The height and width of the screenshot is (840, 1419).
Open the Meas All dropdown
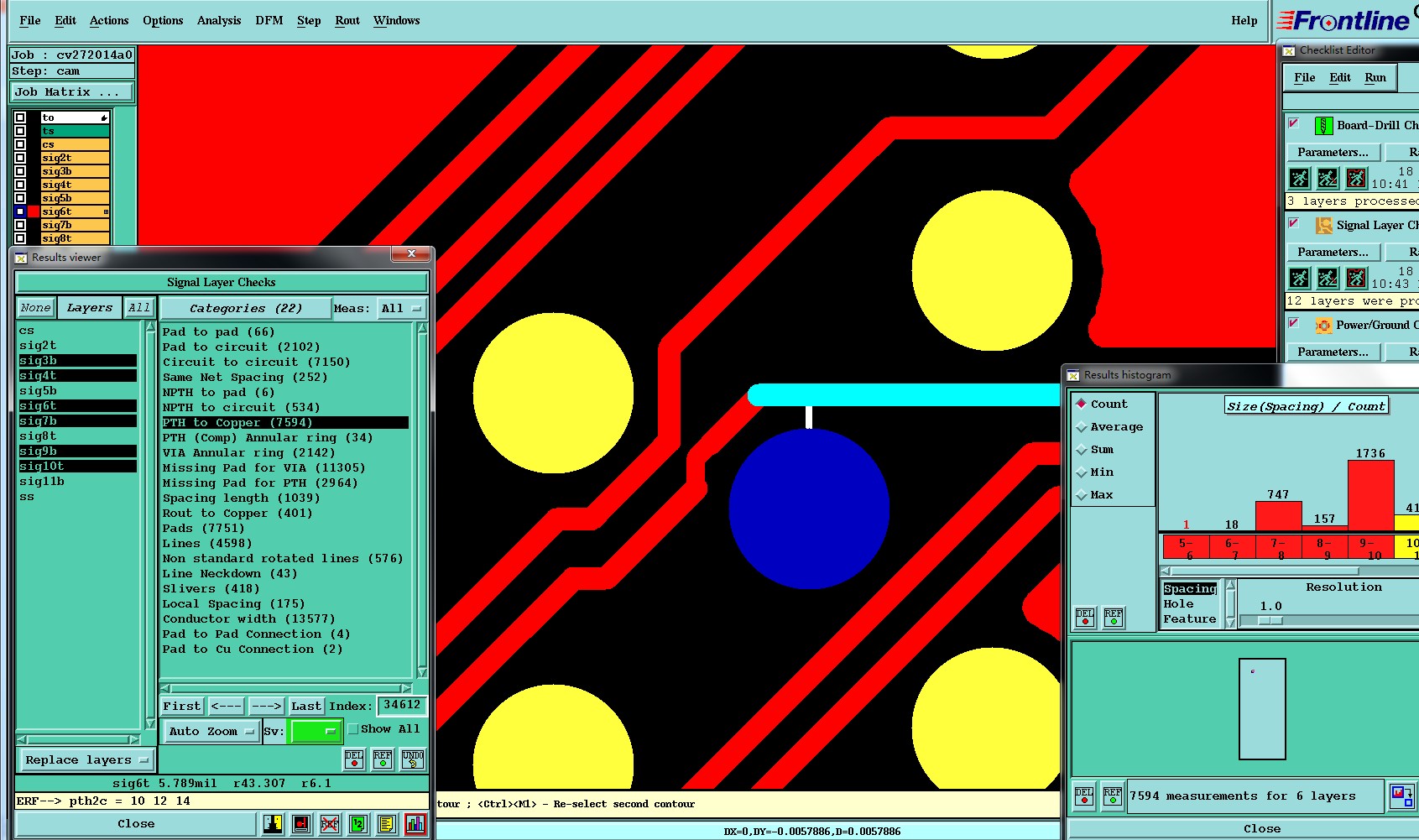[x=402, y=309]
